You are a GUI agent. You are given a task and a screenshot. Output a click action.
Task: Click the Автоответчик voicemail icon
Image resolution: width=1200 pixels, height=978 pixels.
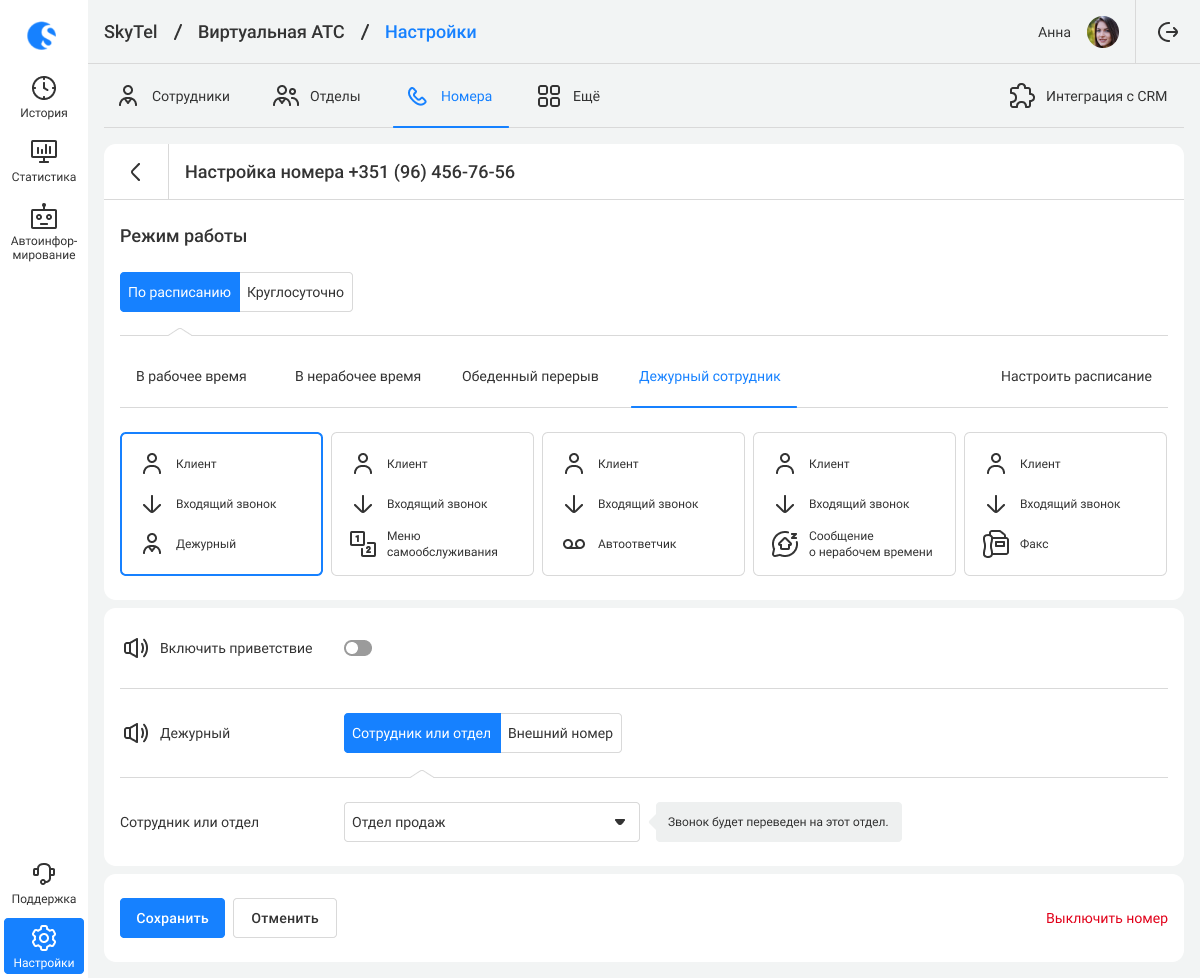[574, 544]
